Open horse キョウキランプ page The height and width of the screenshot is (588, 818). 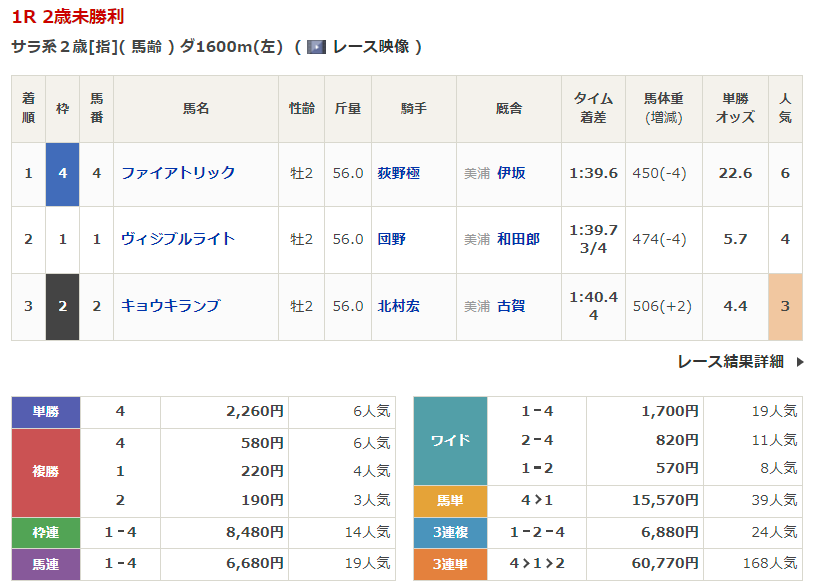pos(170,306)
